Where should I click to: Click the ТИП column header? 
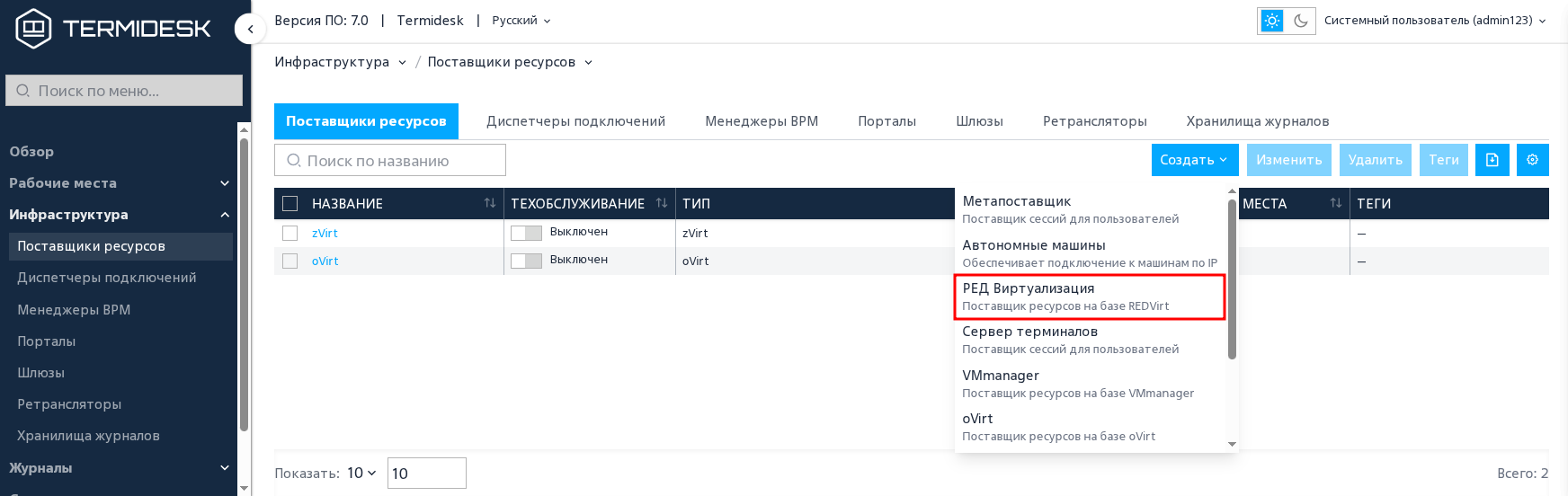696,204
